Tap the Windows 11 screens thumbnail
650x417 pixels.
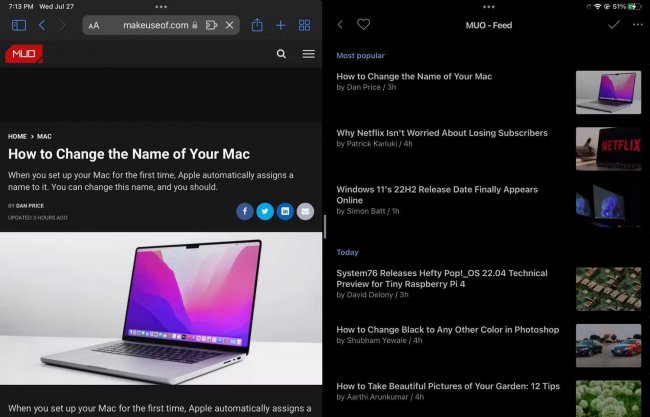pyautogui.click(x=608, y=206)
